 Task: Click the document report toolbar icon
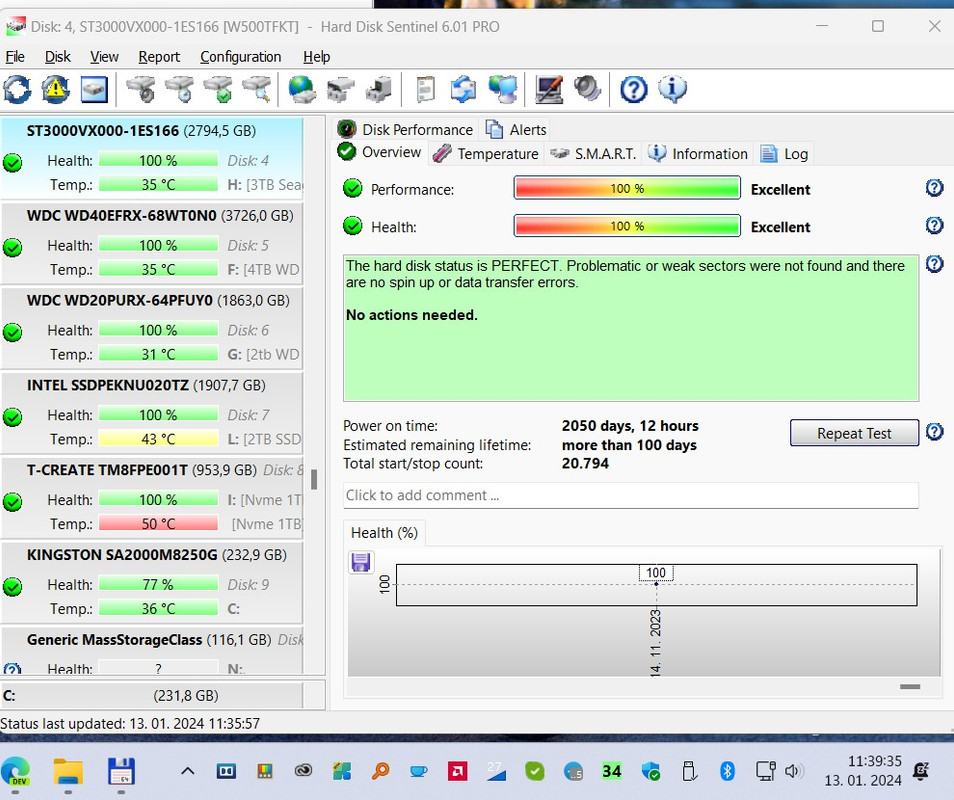425,89
